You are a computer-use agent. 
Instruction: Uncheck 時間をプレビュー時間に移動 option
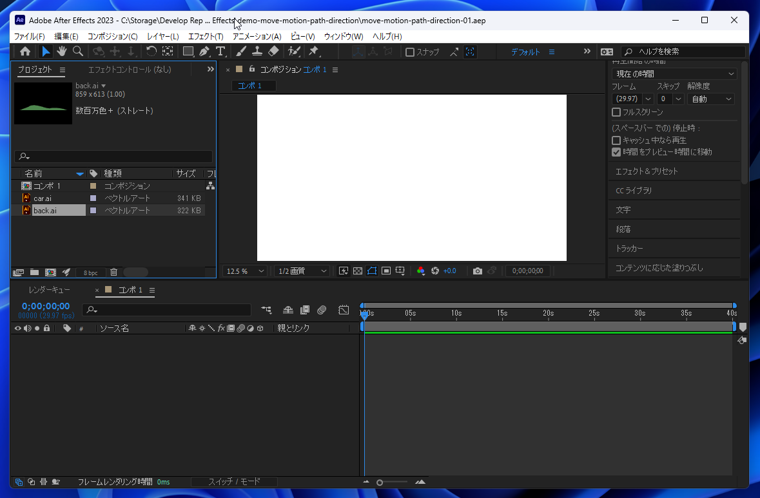[616, 152]
